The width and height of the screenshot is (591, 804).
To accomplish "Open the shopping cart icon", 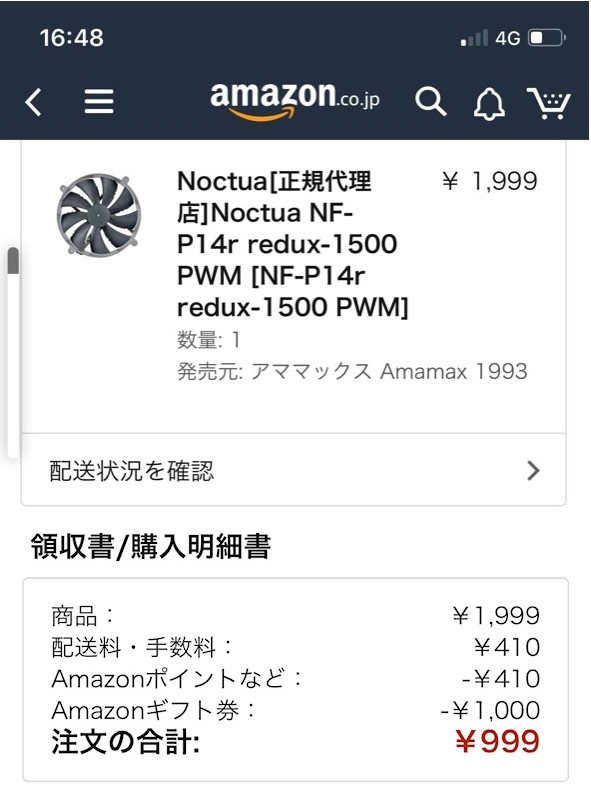I will (x=548, y=101).
